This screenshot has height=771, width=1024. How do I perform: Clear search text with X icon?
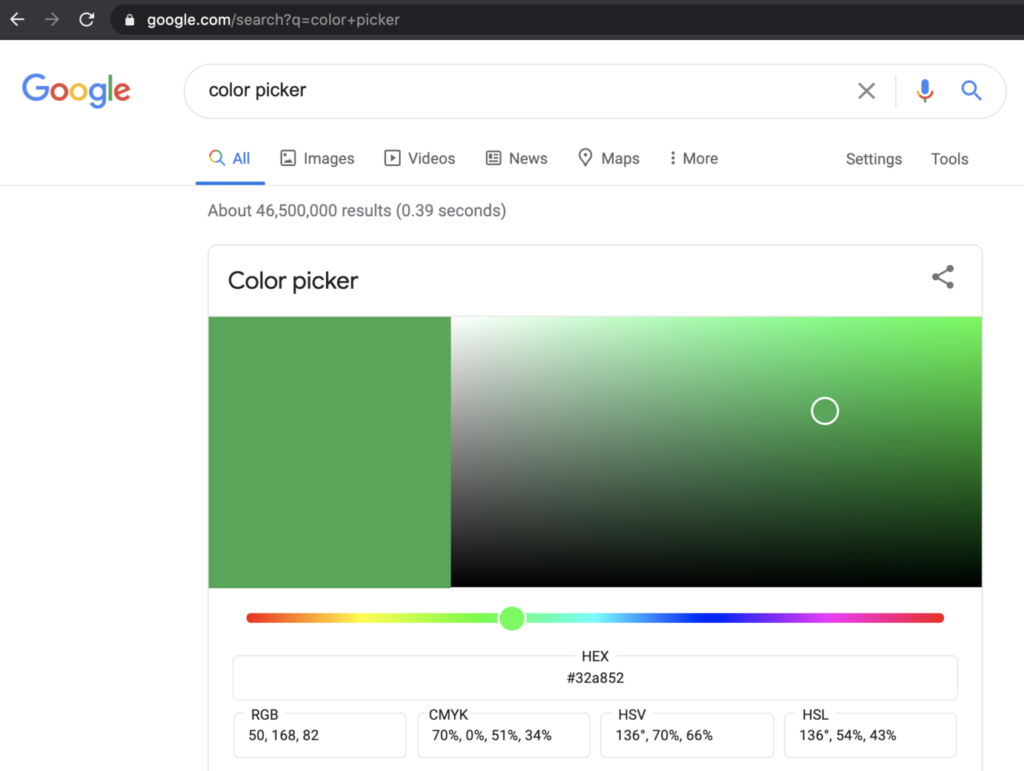866,91
